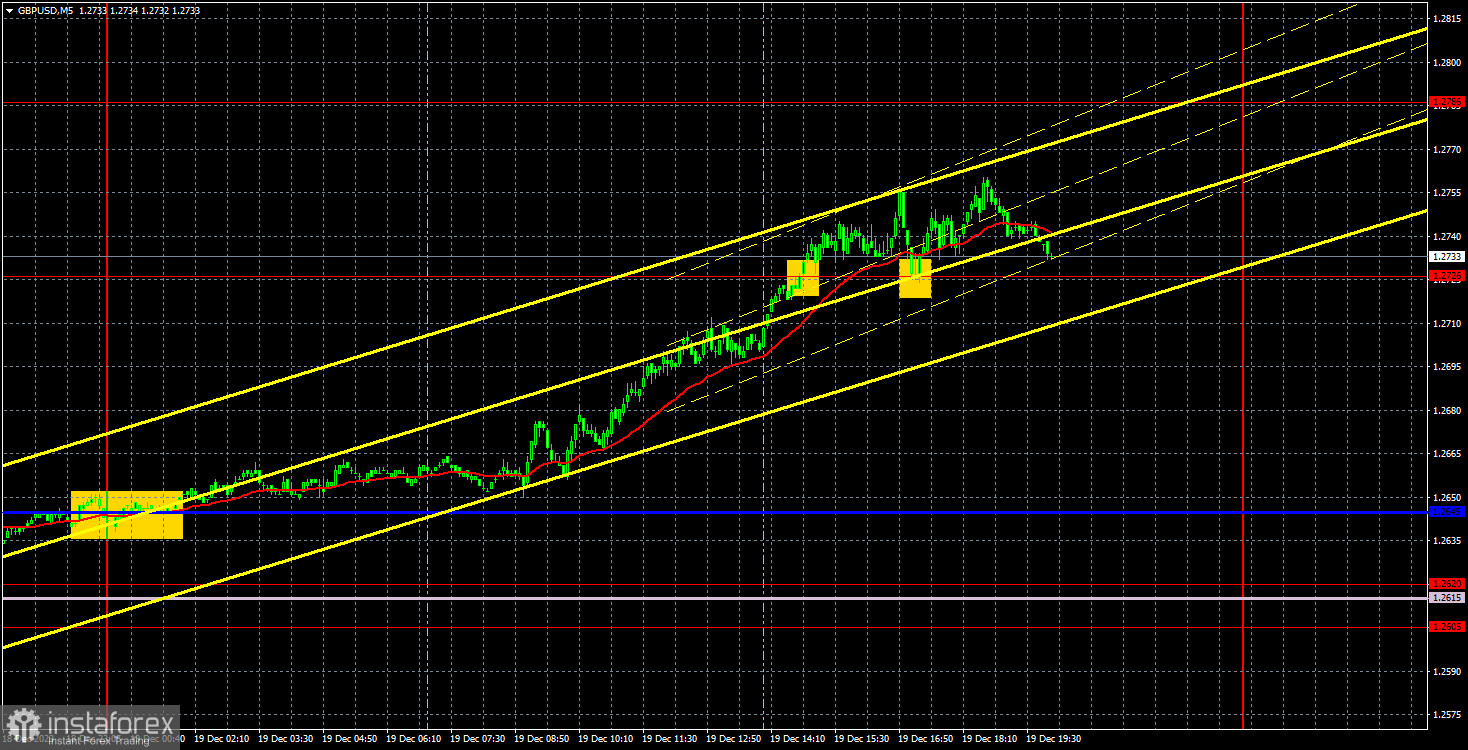1468x750 pixels.
Task: Click the 19 Dec 08:50 time label
Action: click(542, 739)
